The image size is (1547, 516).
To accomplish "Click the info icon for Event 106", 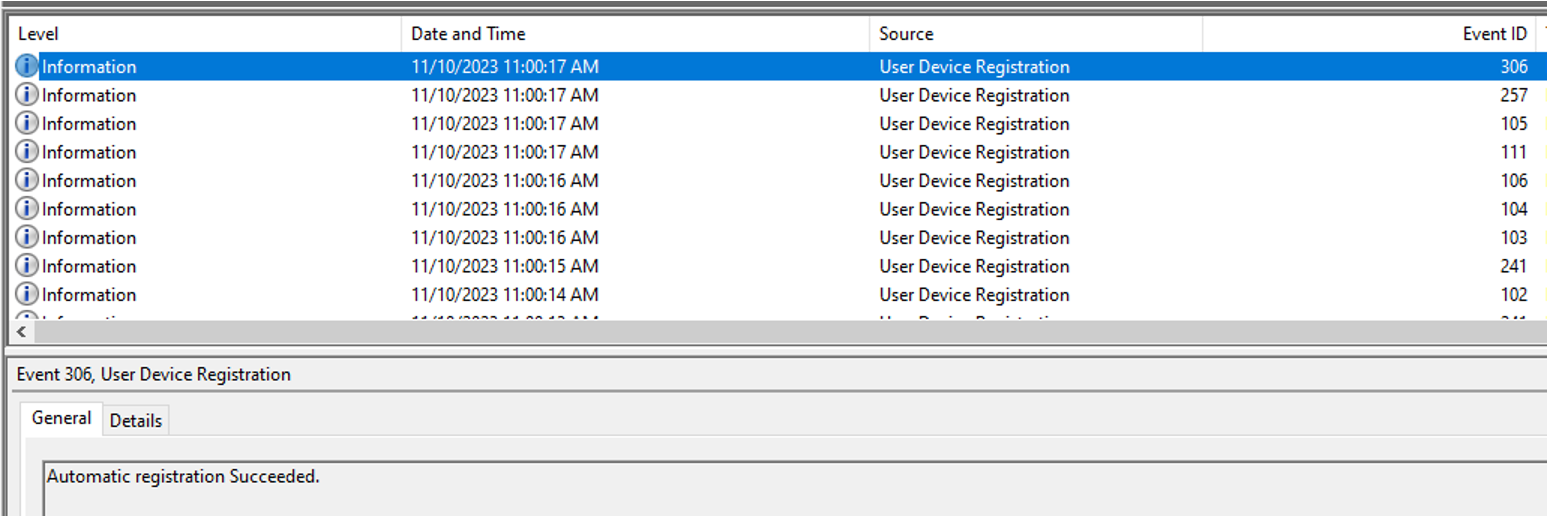I will click(x=27, y=181).
